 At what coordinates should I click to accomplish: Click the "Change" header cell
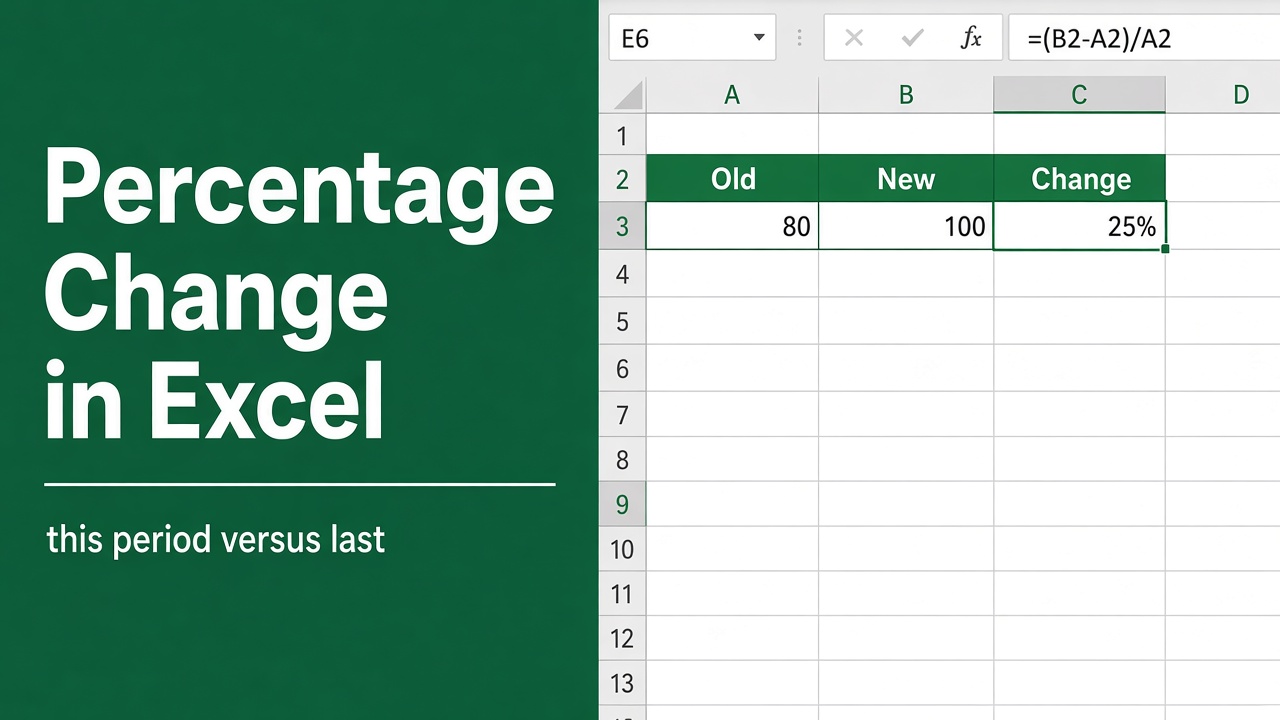(1080, 179)
